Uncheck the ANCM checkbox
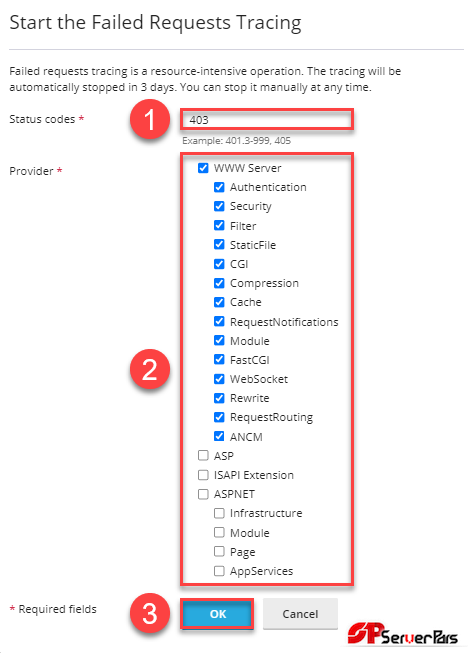This screenshot has height=653, width=473. point(219,436)
